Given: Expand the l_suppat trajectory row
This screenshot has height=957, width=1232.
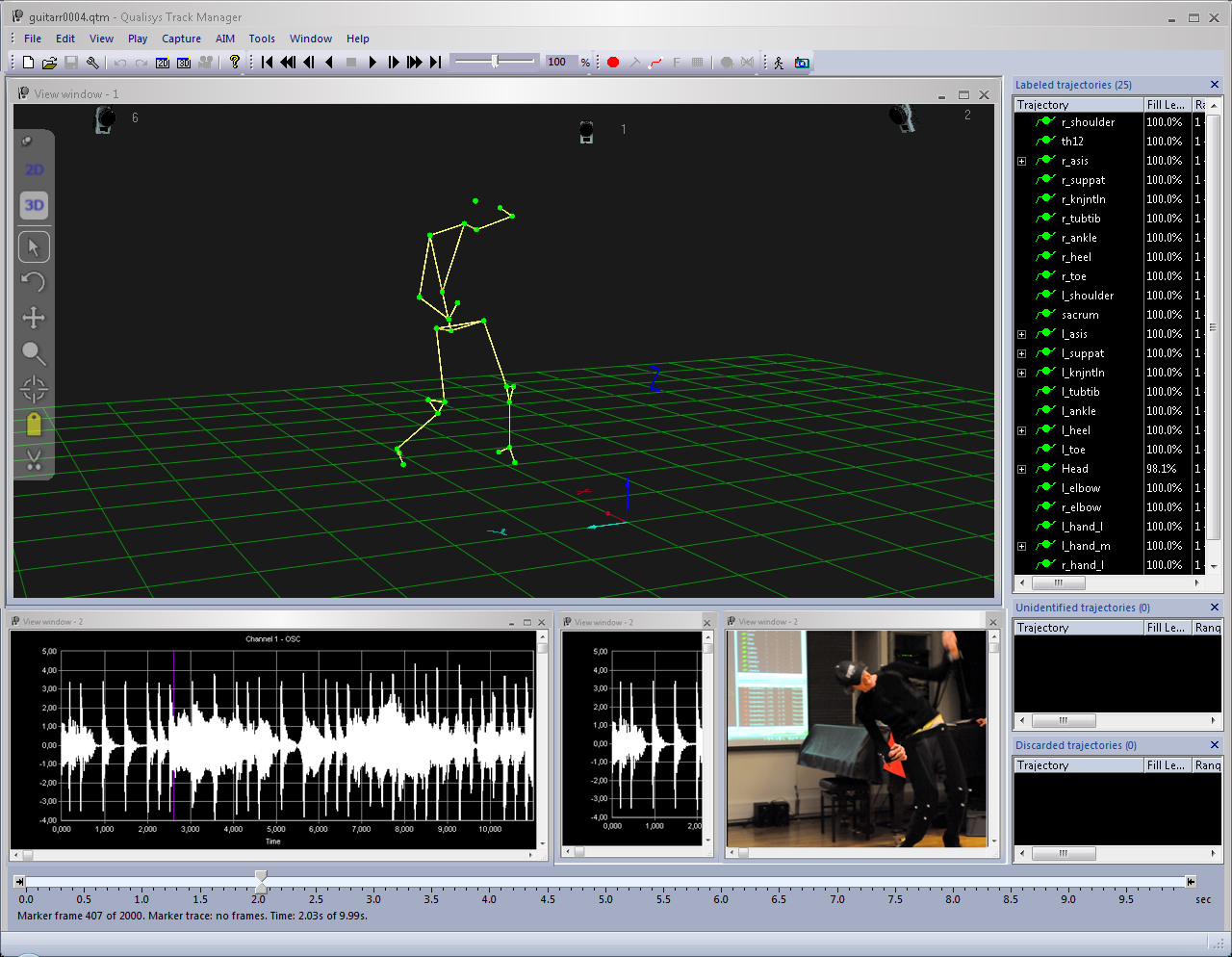Looking at the screenshot, I should pos(1022,353).
